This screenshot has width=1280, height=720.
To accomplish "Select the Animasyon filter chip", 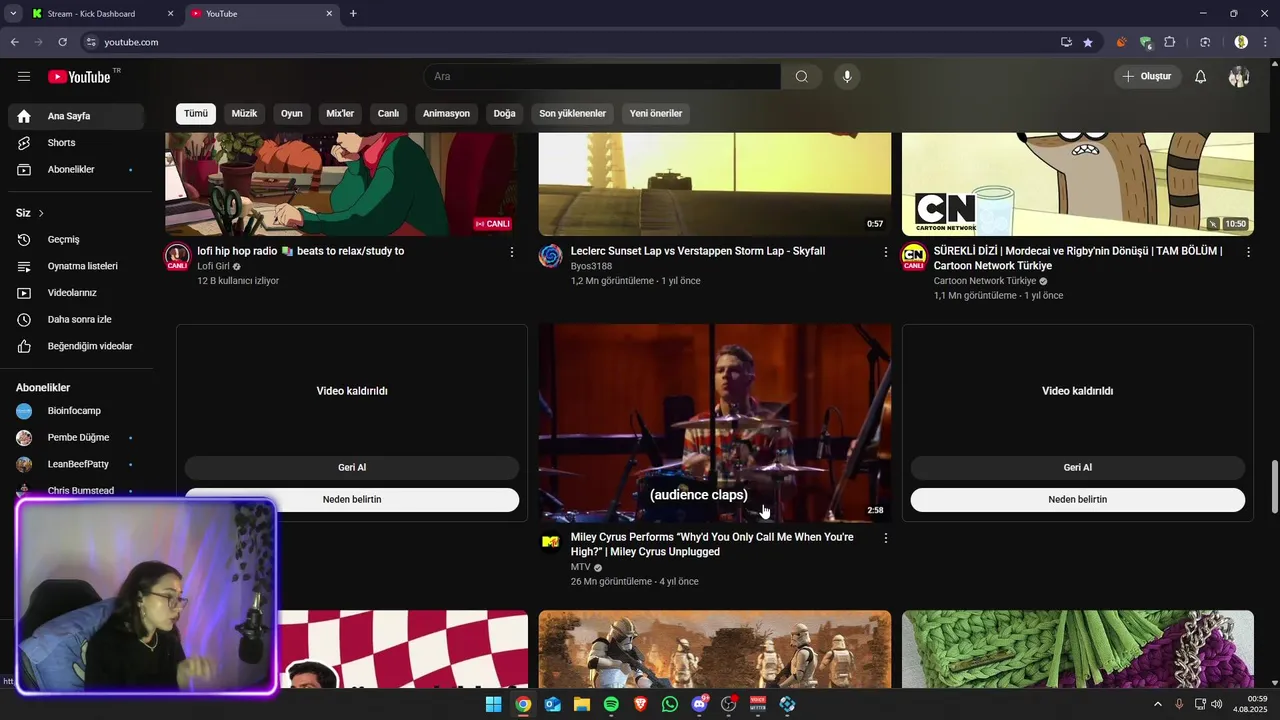I will pos(446,114).
